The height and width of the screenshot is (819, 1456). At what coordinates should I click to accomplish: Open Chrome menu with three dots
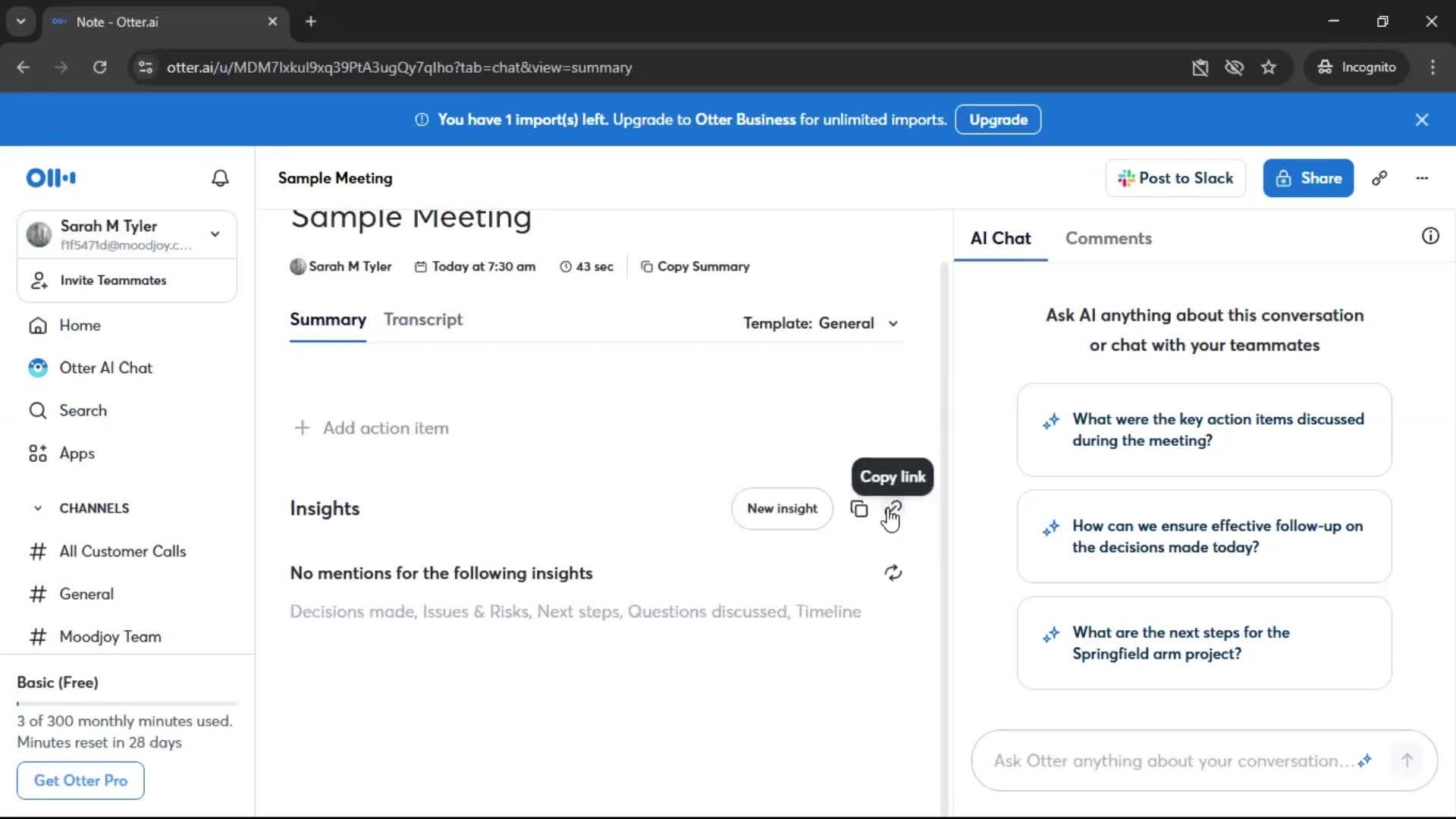click(x=1432, y=67)
